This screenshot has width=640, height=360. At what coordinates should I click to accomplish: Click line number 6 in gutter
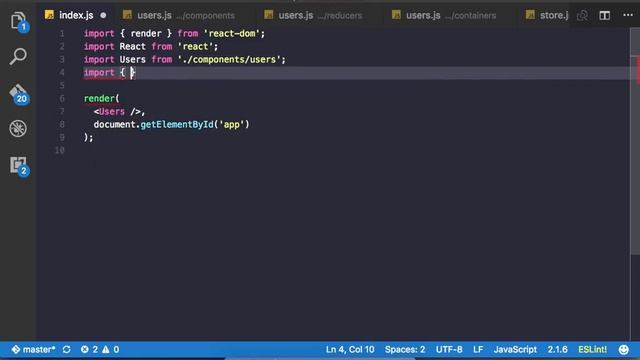[62, 98]
